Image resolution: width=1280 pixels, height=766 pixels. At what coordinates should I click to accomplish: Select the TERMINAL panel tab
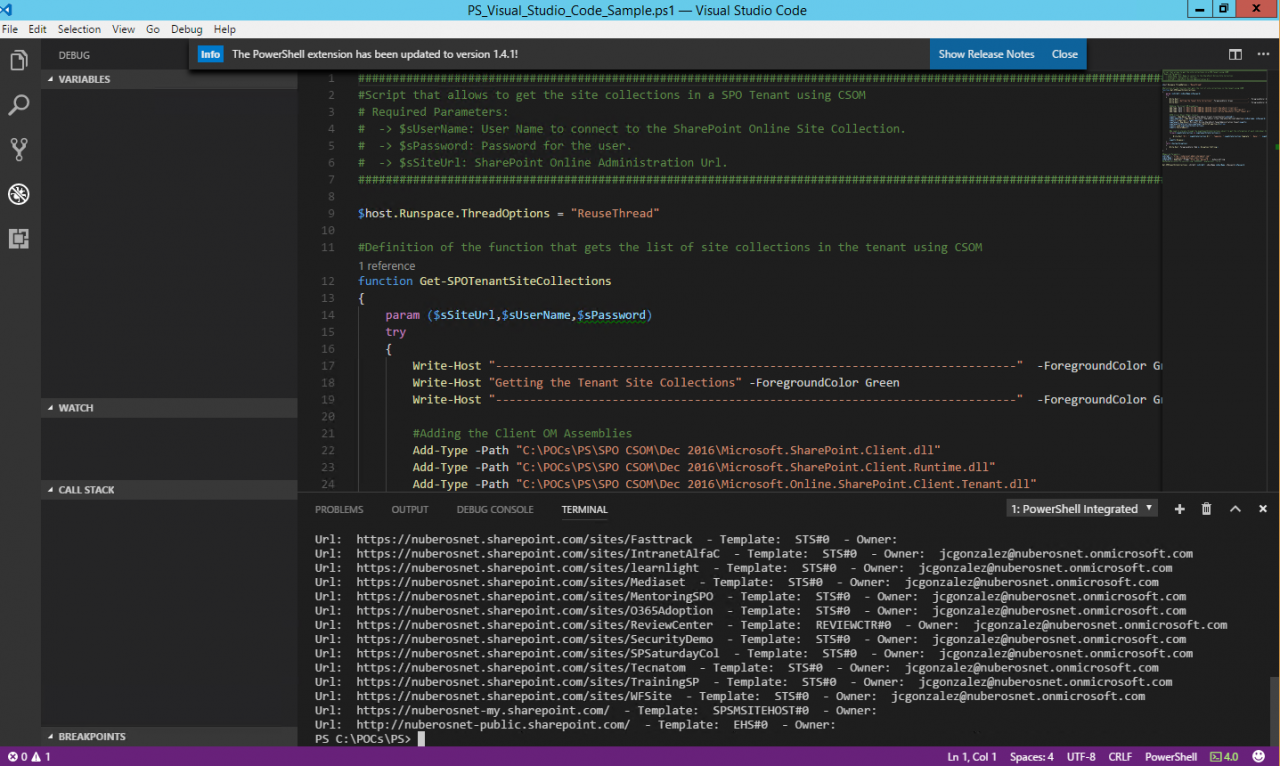tap(584, 509)
